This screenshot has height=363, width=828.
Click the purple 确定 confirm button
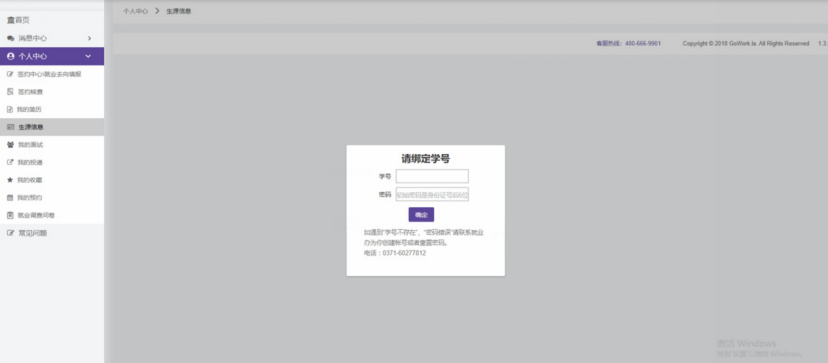point(421,215)
